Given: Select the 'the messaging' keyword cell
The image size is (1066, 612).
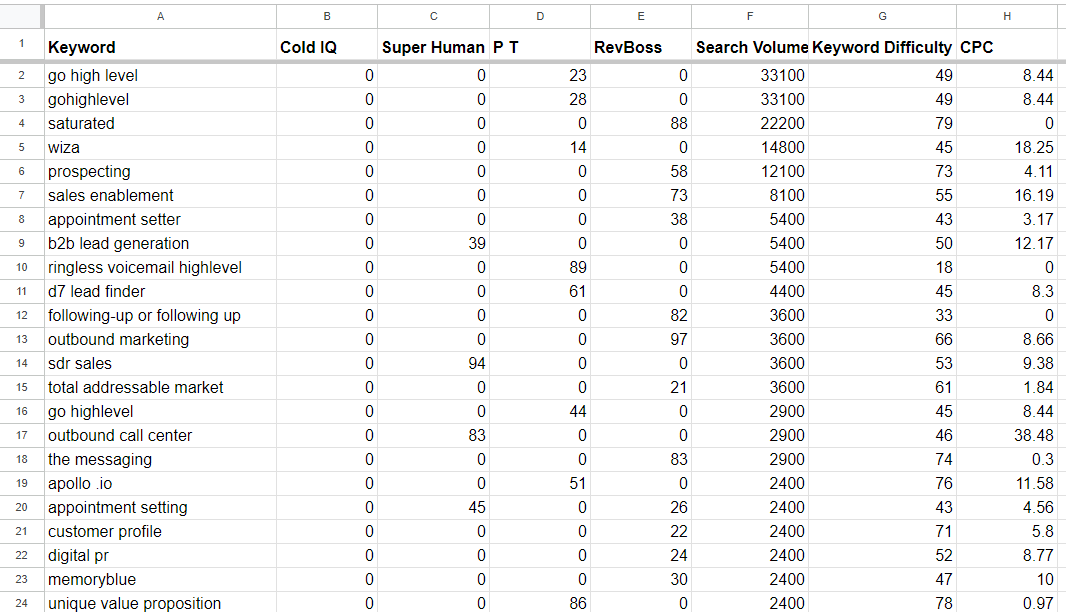Looking at the screenshot, I should (160, 459).
